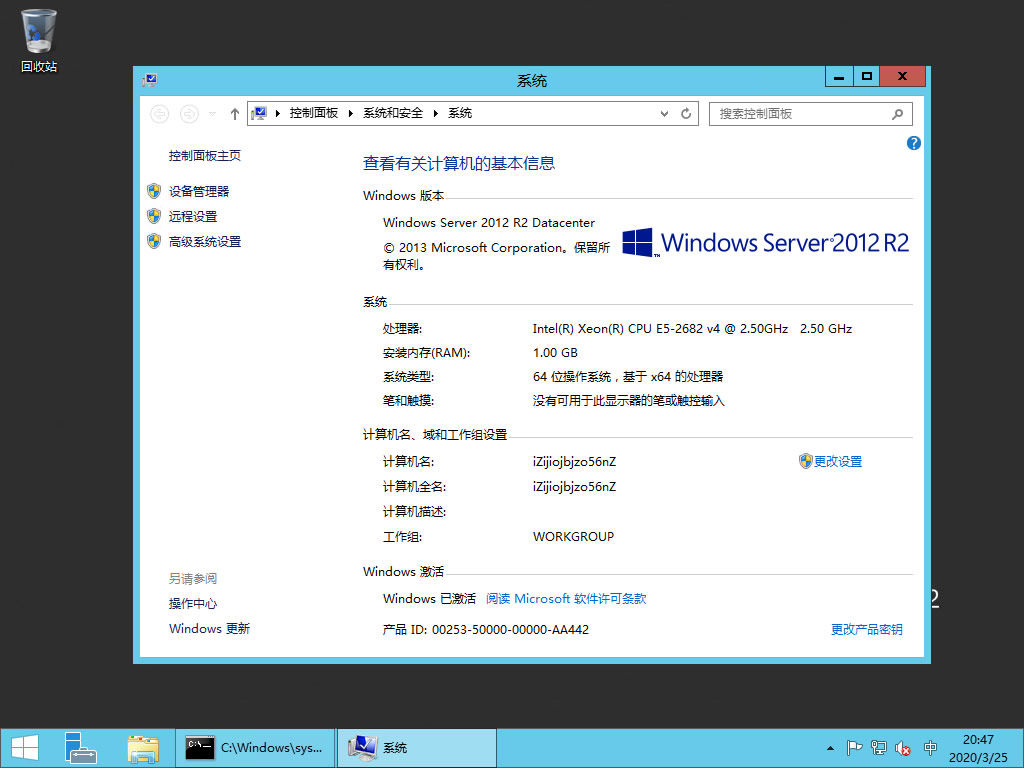Open 操作中心 under 另请参阅
Viewport: 1024px width, 768px height.
coord(193,603)
